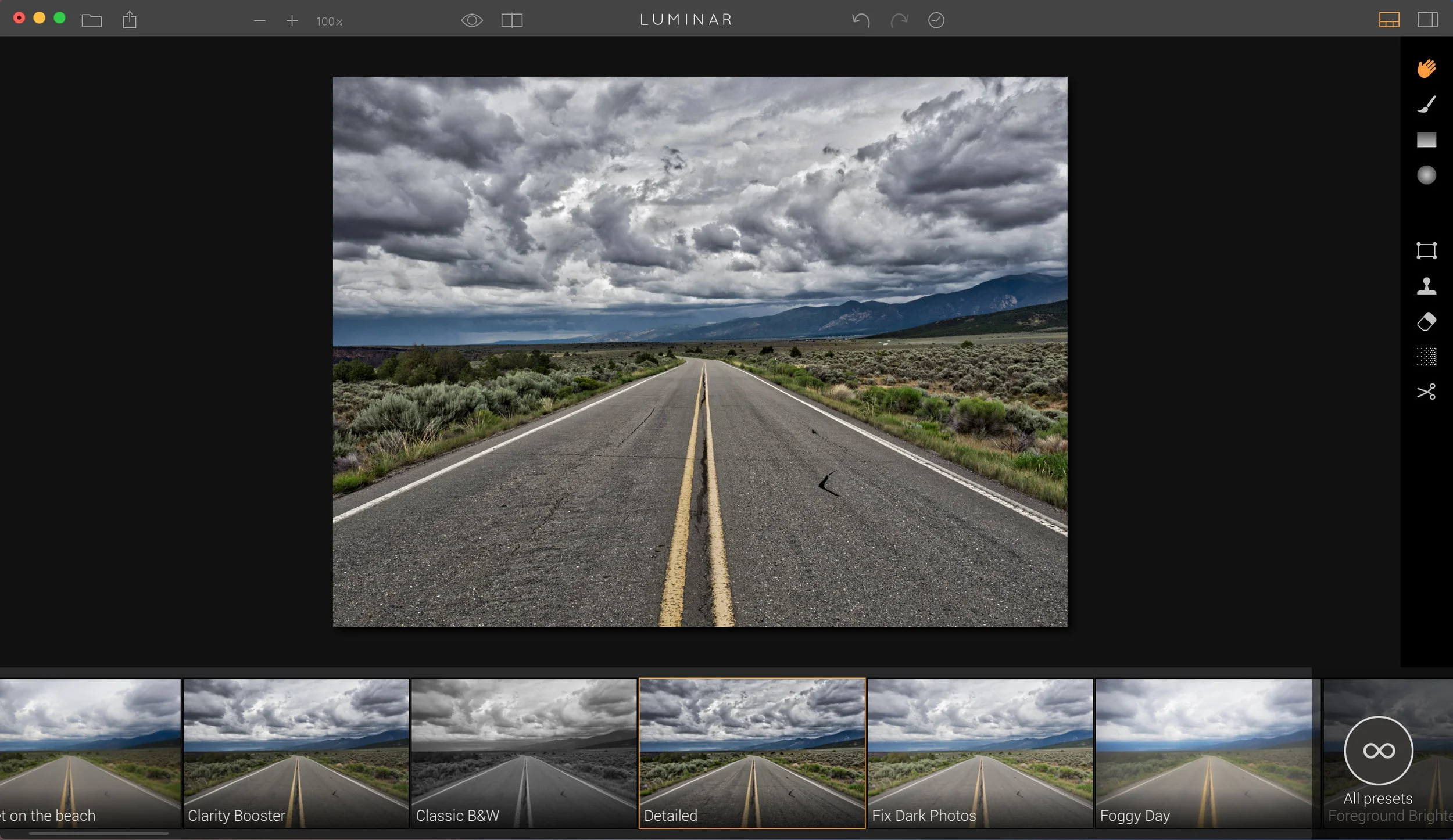The height and width of the screenshot is (840, 1453).
Task: Activate the Transform tool
Action: [1426, 251]
